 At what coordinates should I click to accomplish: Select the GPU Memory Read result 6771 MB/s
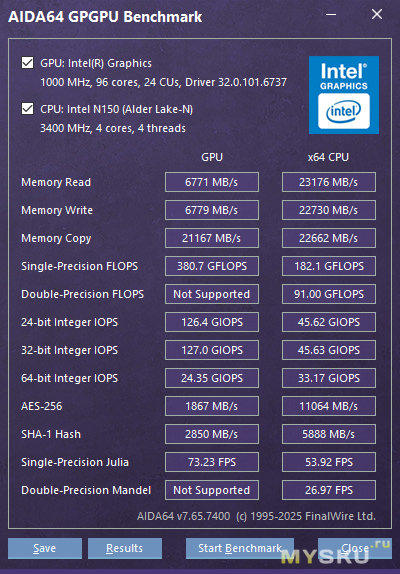[212, 182]
